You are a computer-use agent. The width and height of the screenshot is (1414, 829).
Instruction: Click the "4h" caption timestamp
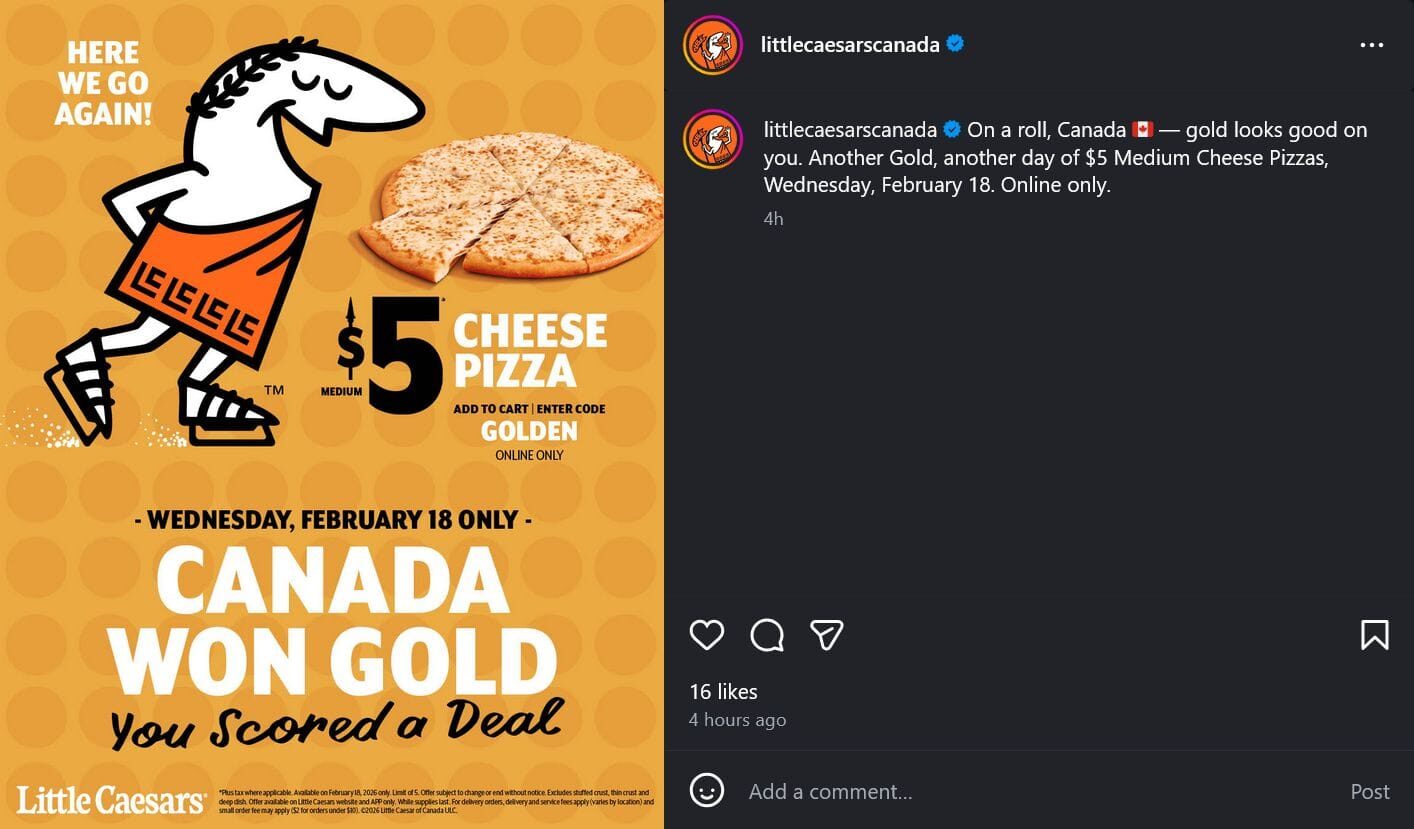(x=773, y=218)
